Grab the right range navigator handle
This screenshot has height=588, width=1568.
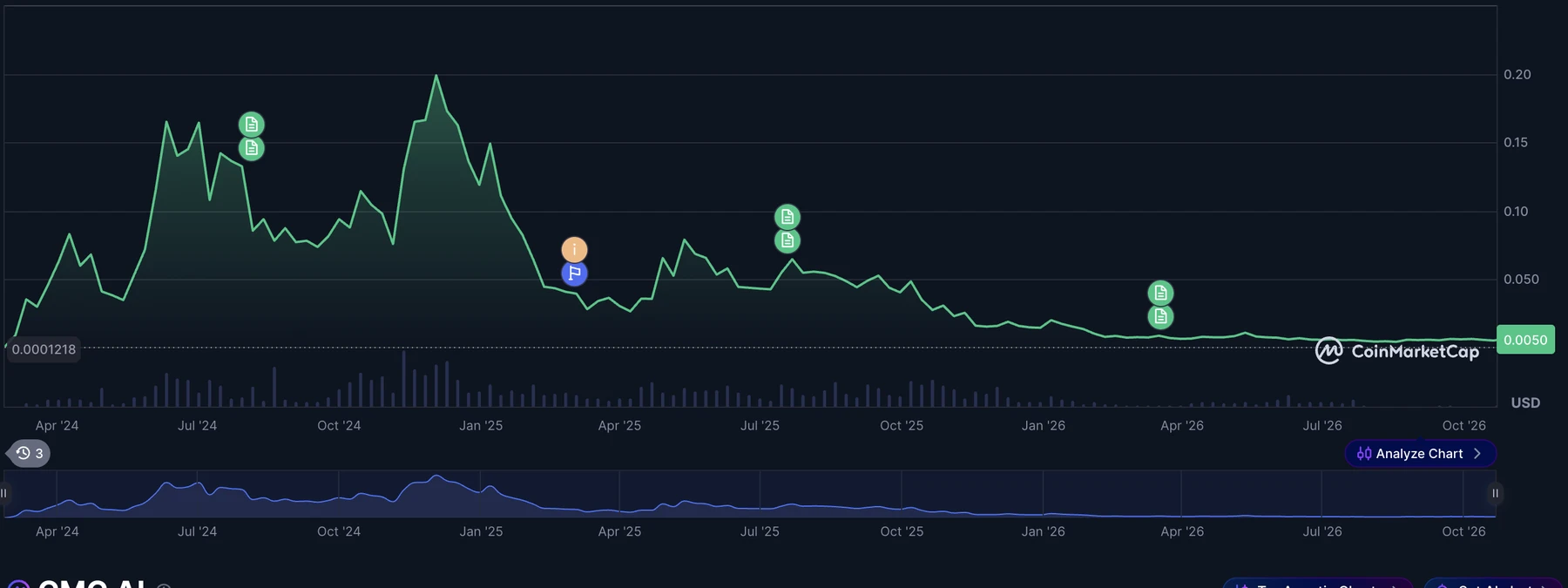(1495, 494)
